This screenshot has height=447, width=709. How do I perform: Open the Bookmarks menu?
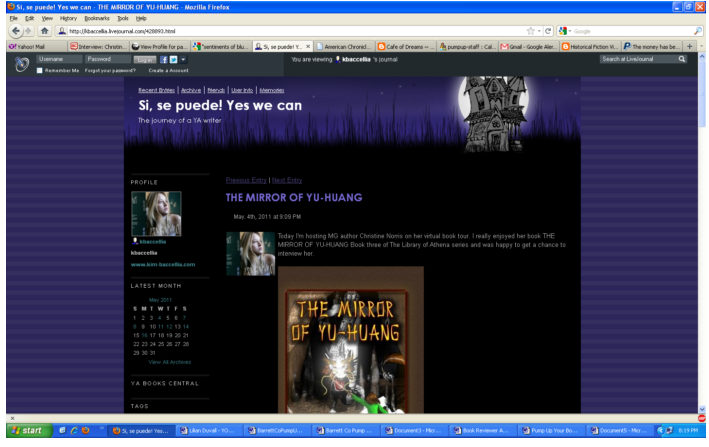97,18
